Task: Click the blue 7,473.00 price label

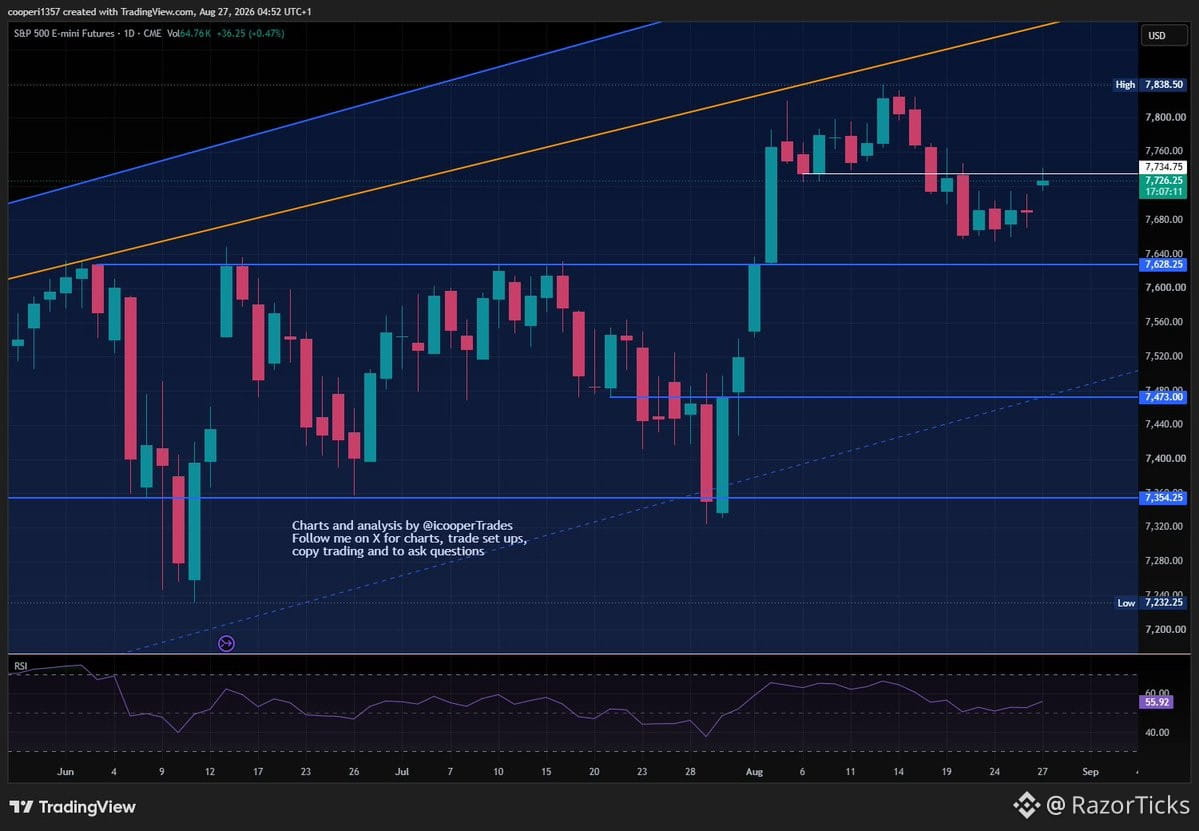Action: tap(1164, 397)
